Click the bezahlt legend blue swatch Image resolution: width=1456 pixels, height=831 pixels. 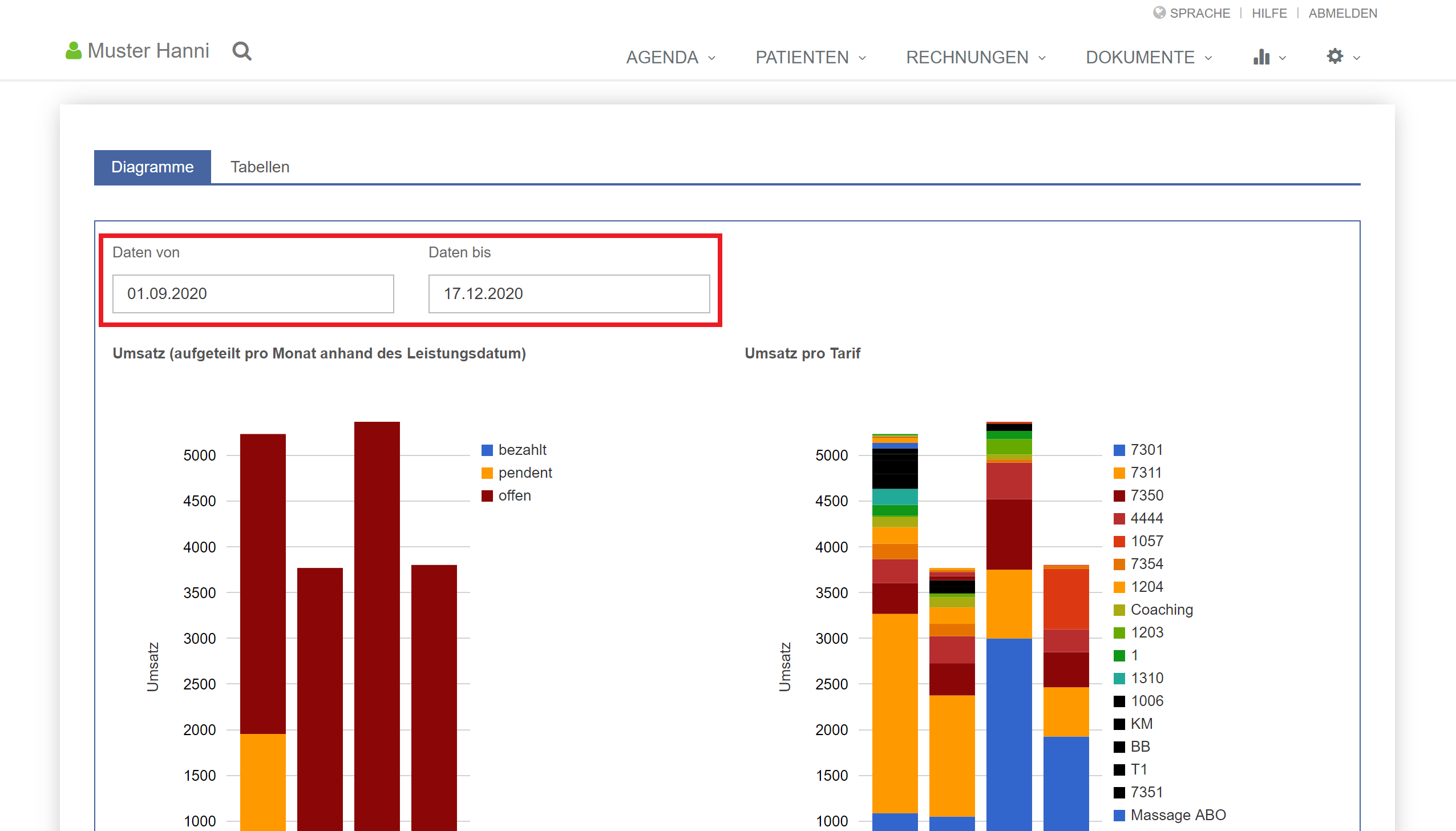pyautogui.click(x=487, y=450)
